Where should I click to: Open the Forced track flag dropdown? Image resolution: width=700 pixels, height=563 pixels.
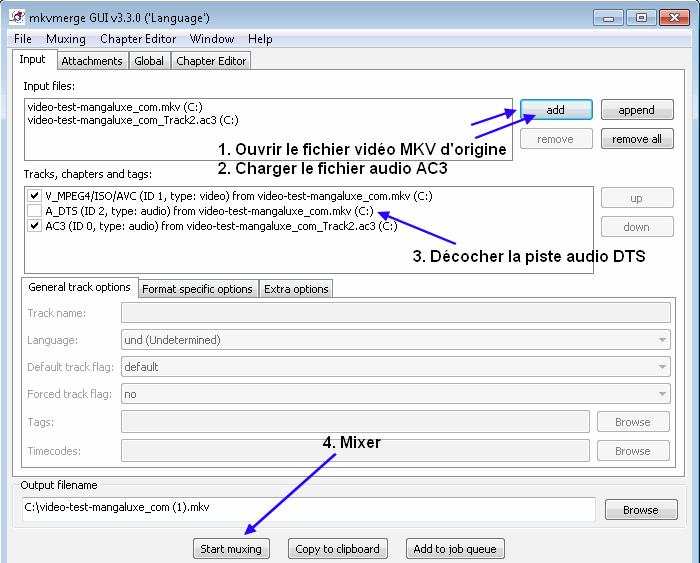[x=395, y=394]
